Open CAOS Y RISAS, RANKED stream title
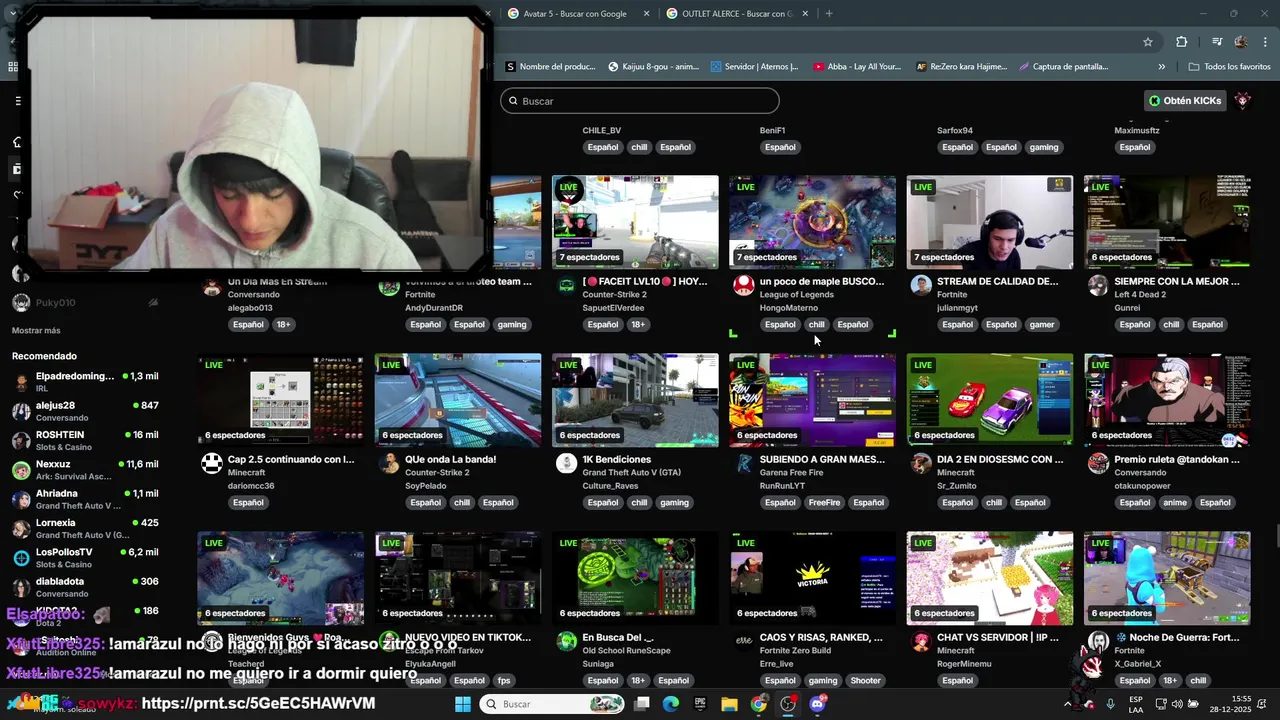 coord(821,638)
